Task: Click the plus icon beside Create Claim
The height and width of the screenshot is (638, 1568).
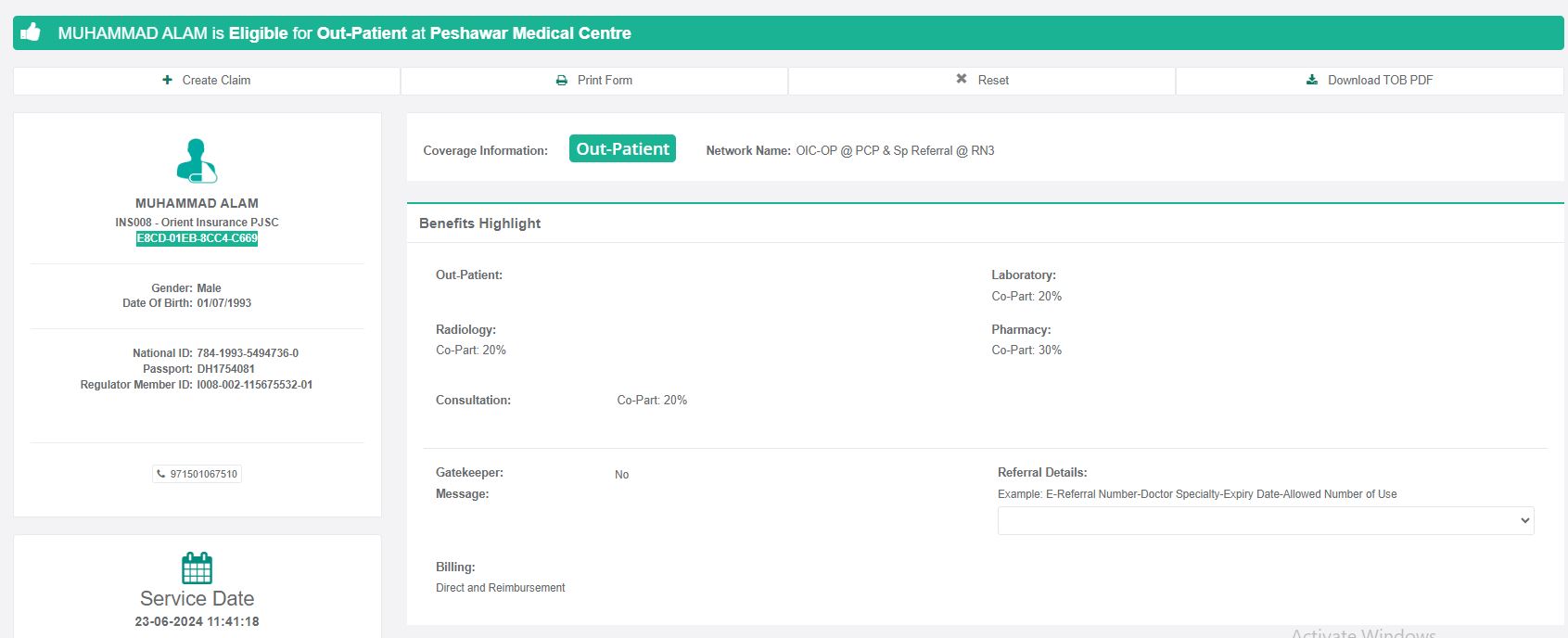Action: pyautogui.click(x=167, y=80)
